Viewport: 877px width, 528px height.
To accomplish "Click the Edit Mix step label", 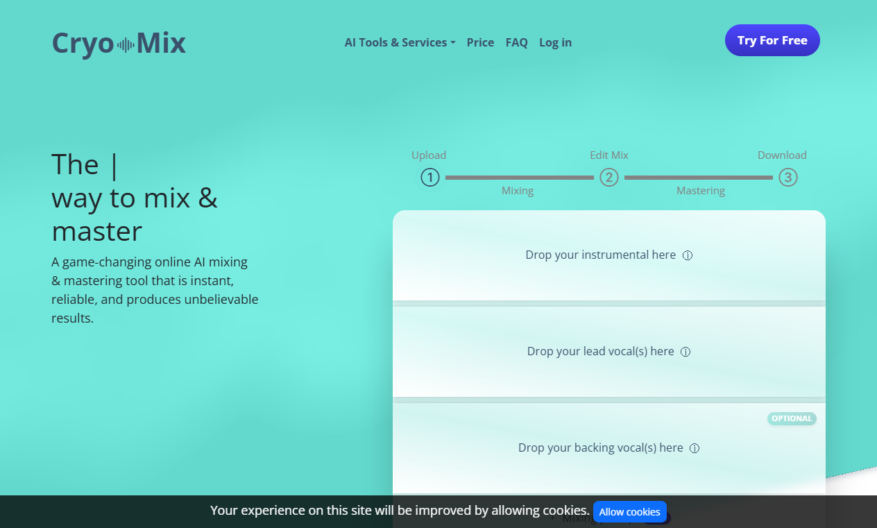I will [x=609, y=155].
